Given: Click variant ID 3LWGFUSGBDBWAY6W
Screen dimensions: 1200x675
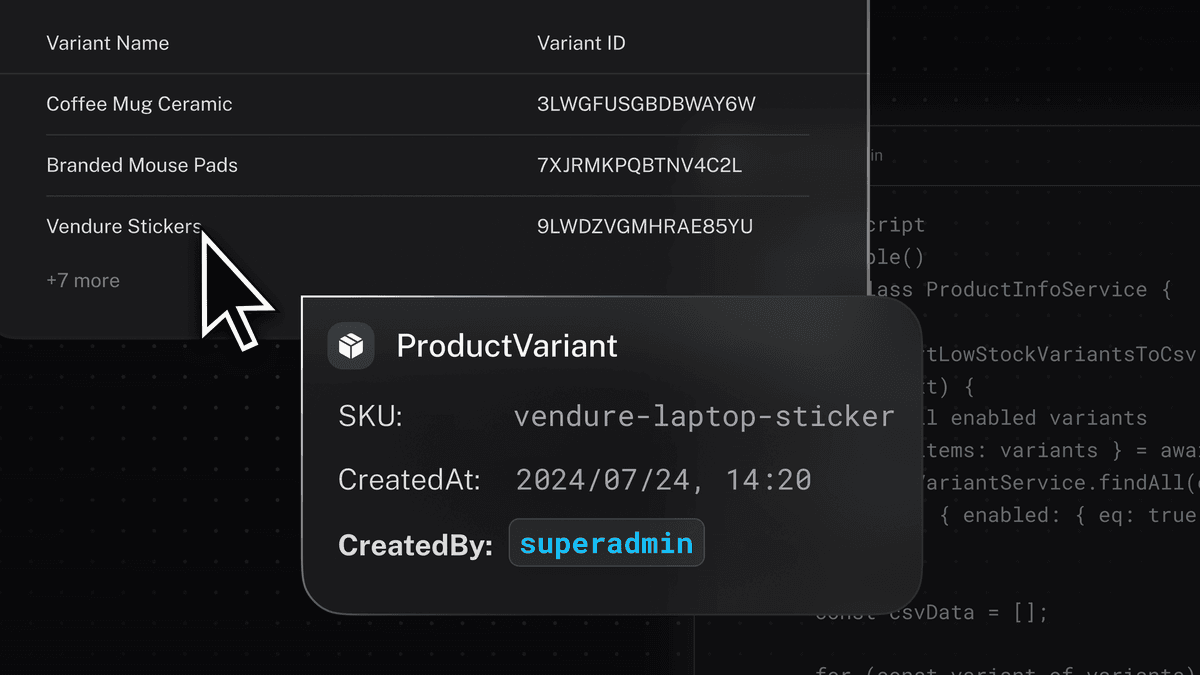Looking at the screenshot, I should (x=646, y=104).
